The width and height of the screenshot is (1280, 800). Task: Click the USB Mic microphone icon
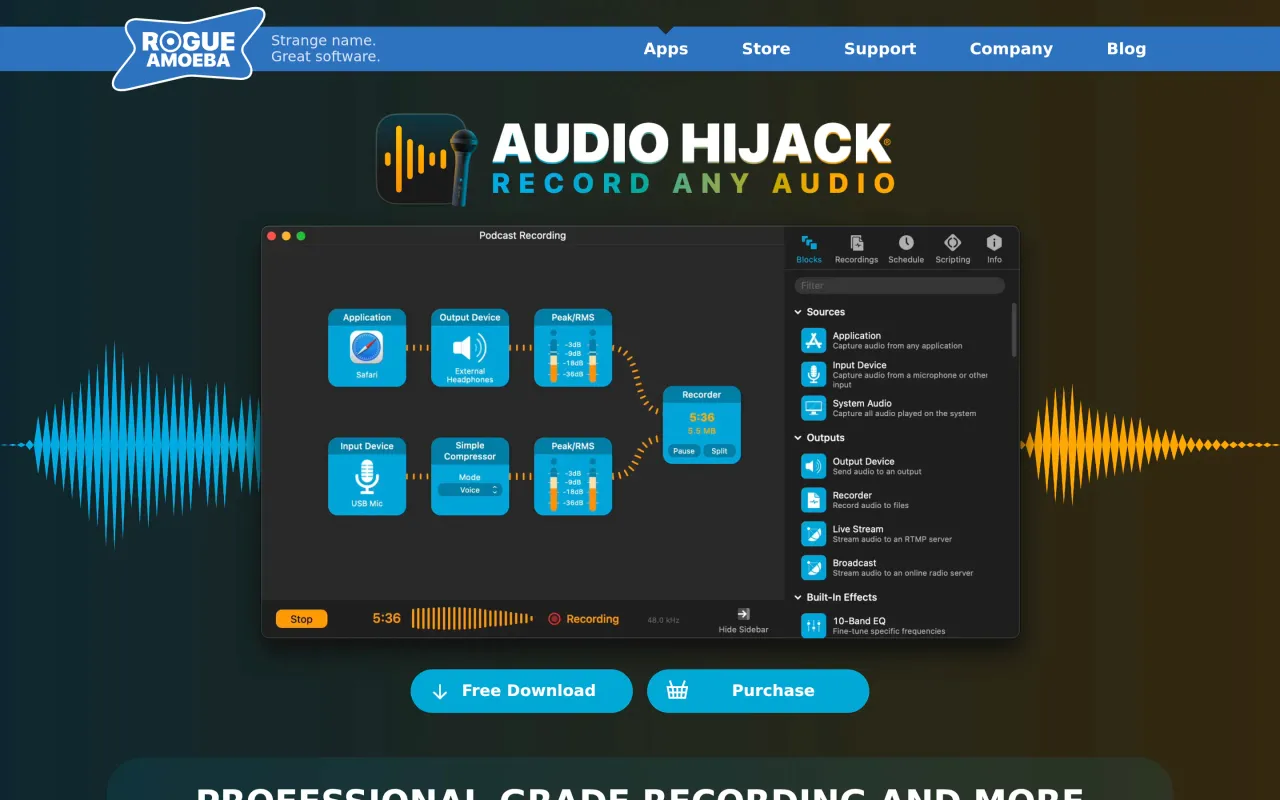coord(367,477)
